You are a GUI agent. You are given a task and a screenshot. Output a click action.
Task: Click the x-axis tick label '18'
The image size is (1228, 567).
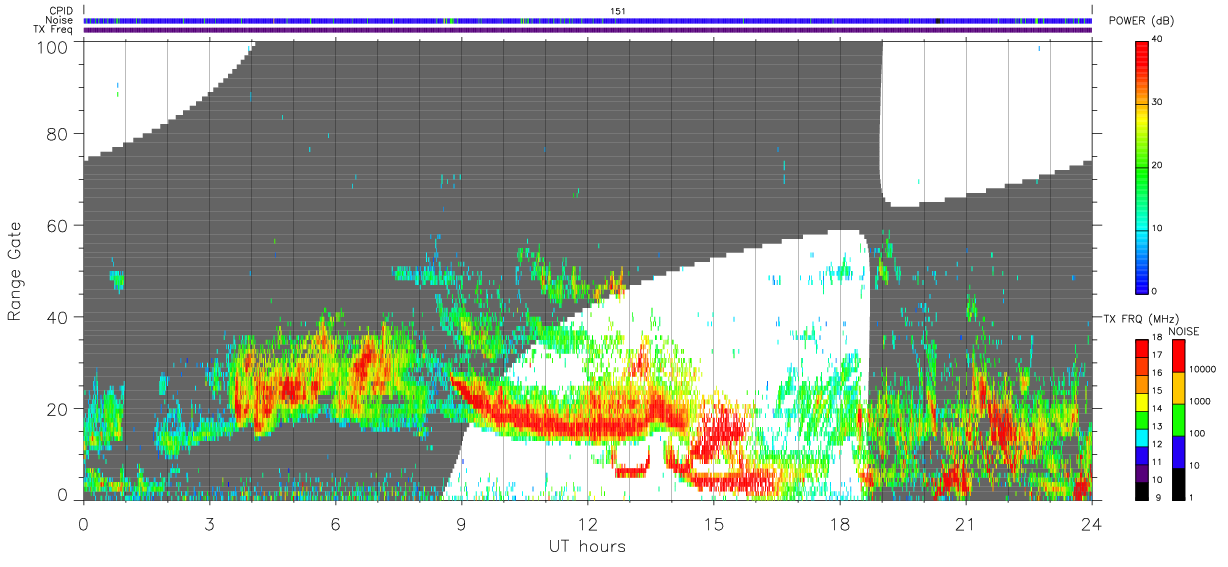[x=839, y=523]
